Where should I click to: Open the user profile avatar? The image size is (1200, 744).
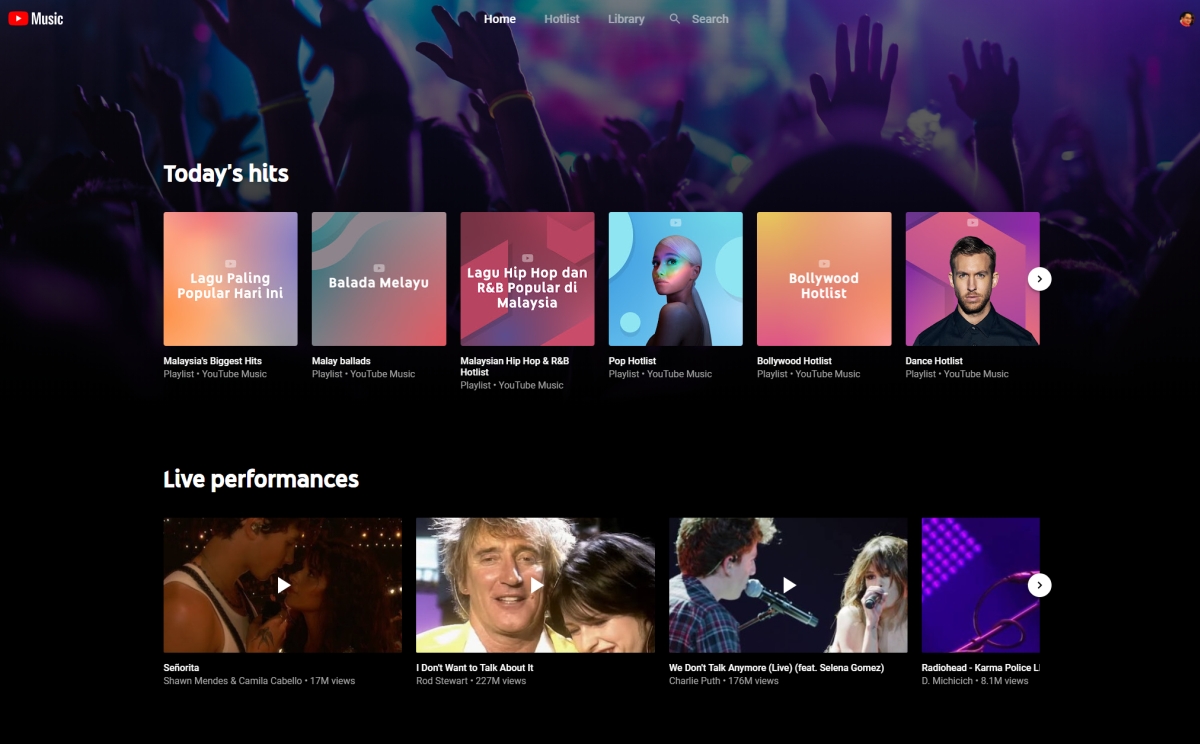[1186, 19]
